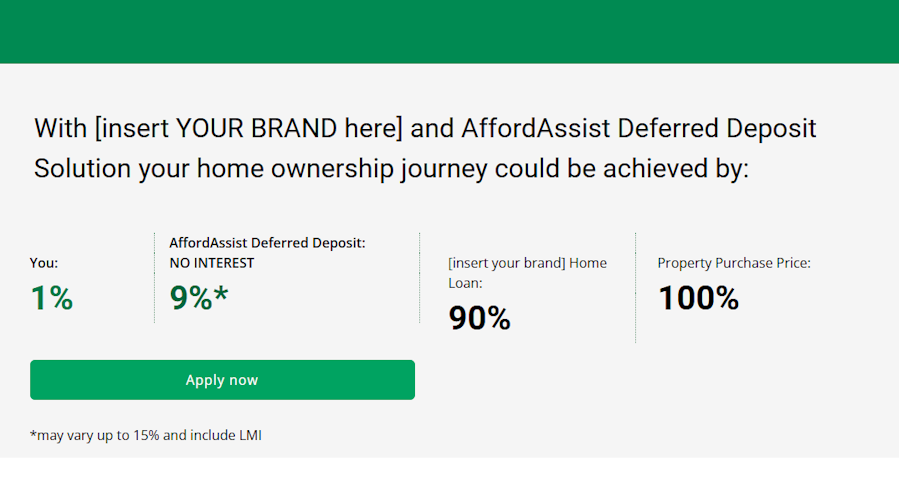Click the asterisk beside 9%
The image size is (899, 483).
221,294
